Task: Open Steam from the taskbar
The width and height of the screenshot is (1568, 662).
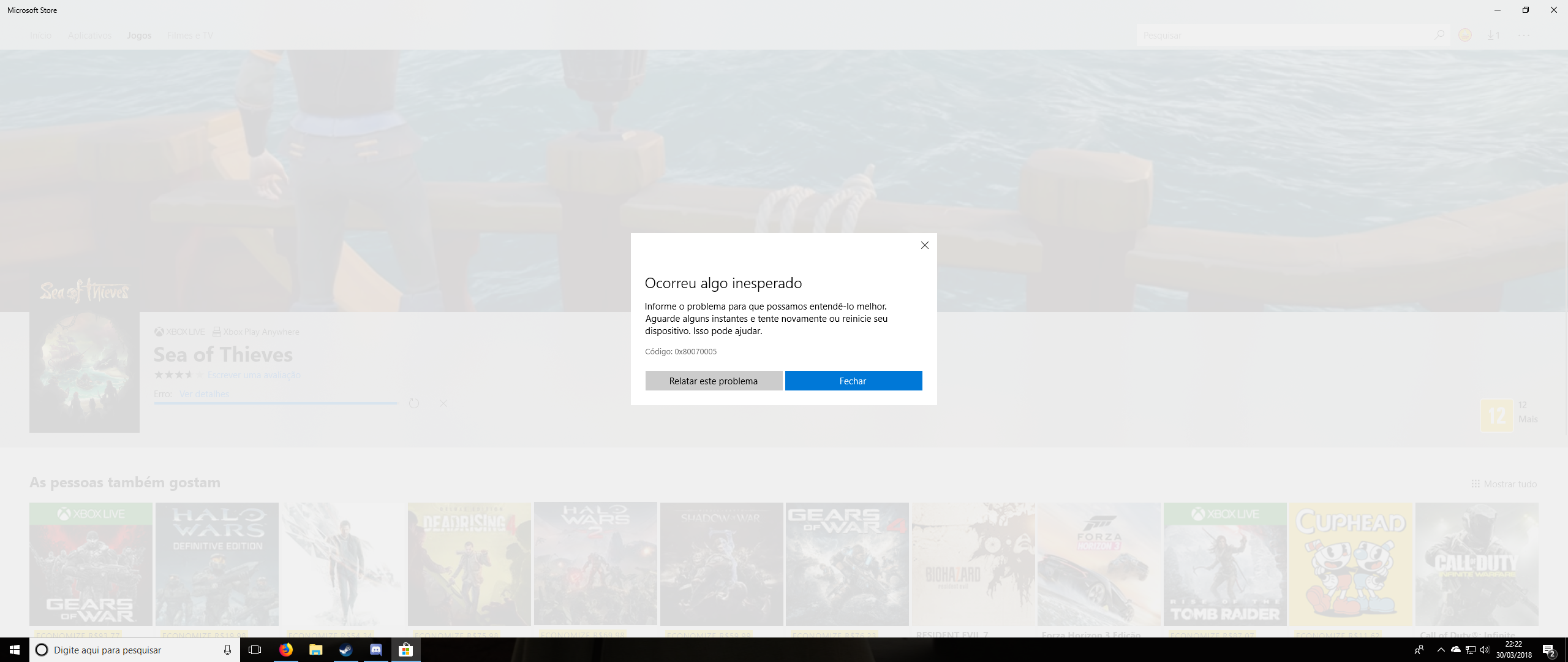Action: pyautogui.click(x=345, y=650)
